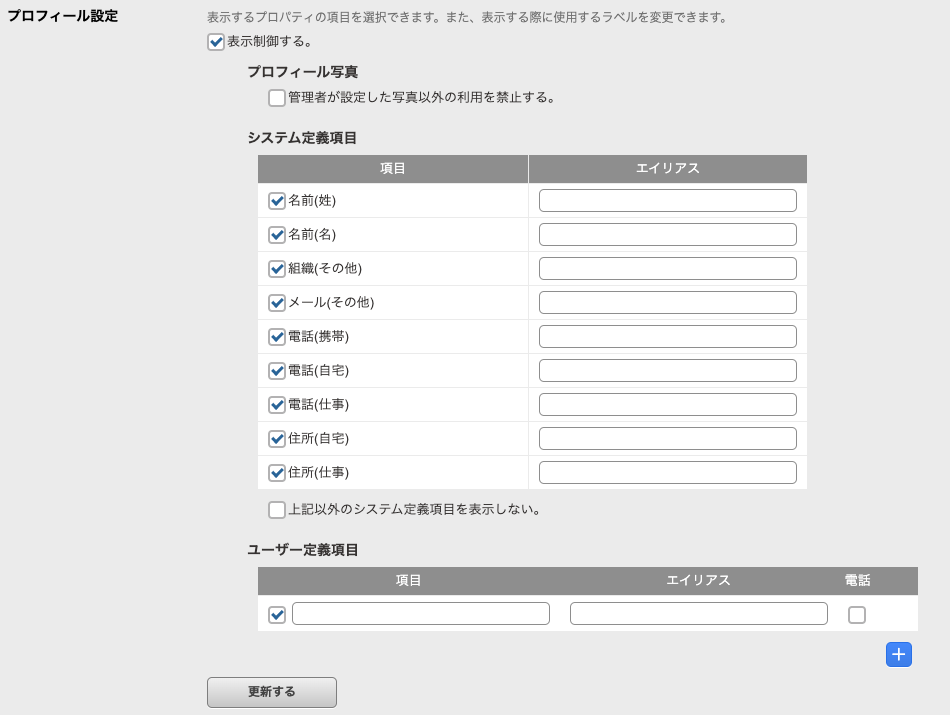Image resolution: width=950 pixels, height=715 pixels.
Task: Check 上記以外のシステム定義項目を表示しない option
Action: pyautogui.click(x=277, y=510)
